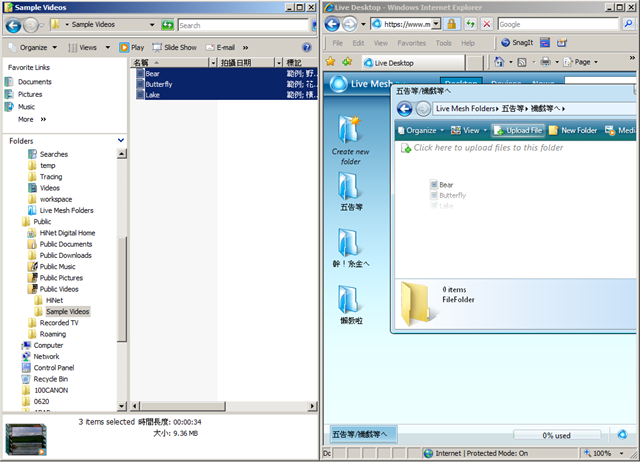Click Refresh icon in Internet Explorer

point(470,24)
